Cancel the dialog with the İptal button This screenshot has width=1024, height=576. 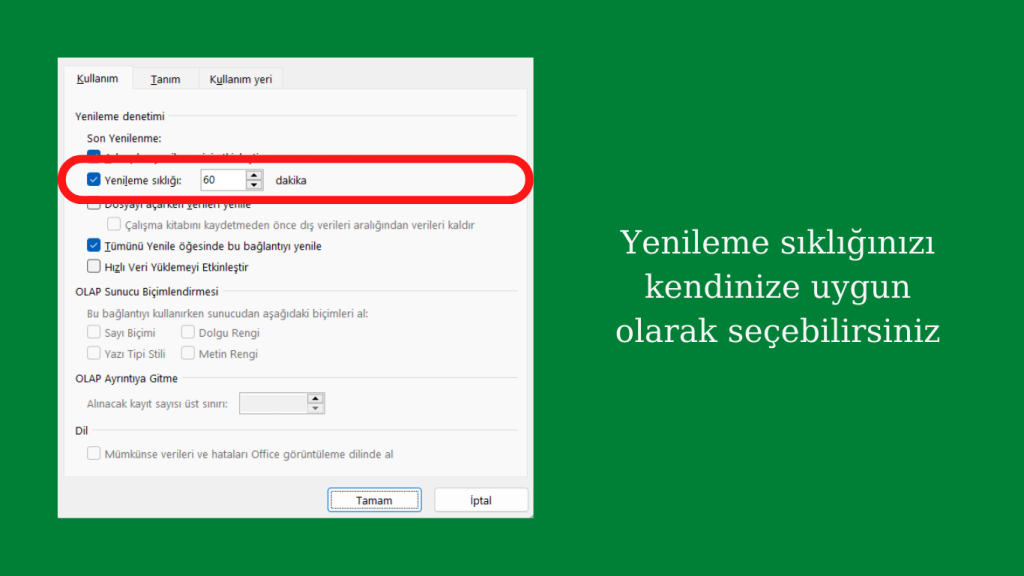[481, 500]
